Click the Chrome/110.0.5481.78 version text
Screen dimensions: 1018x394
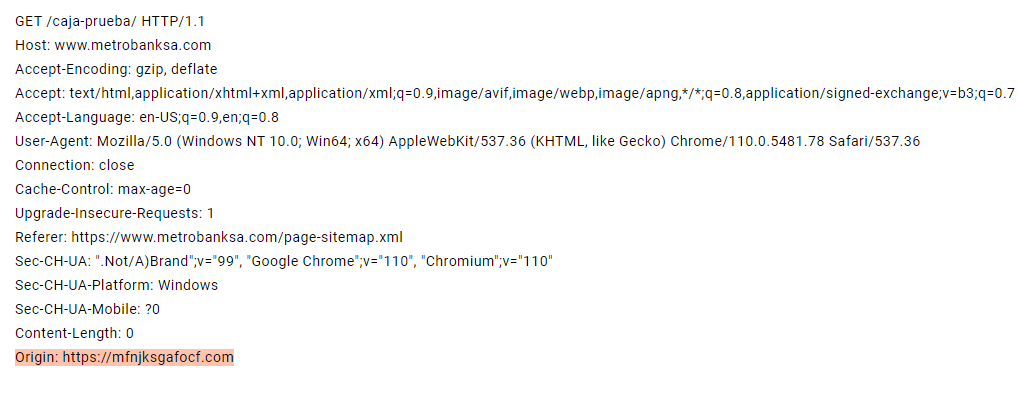(747, 142)
